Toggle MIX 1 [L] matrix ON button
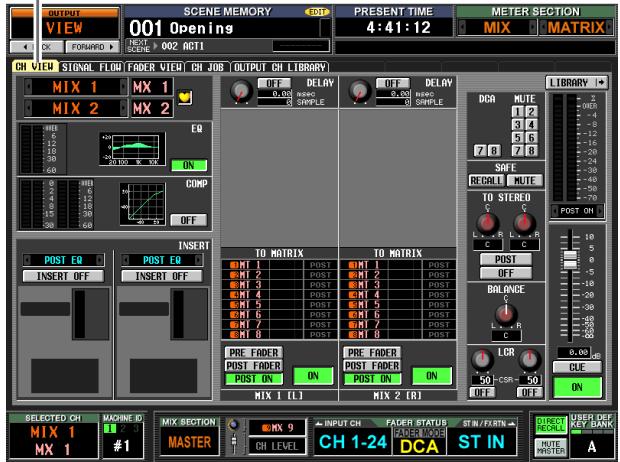 coord(313,376)
